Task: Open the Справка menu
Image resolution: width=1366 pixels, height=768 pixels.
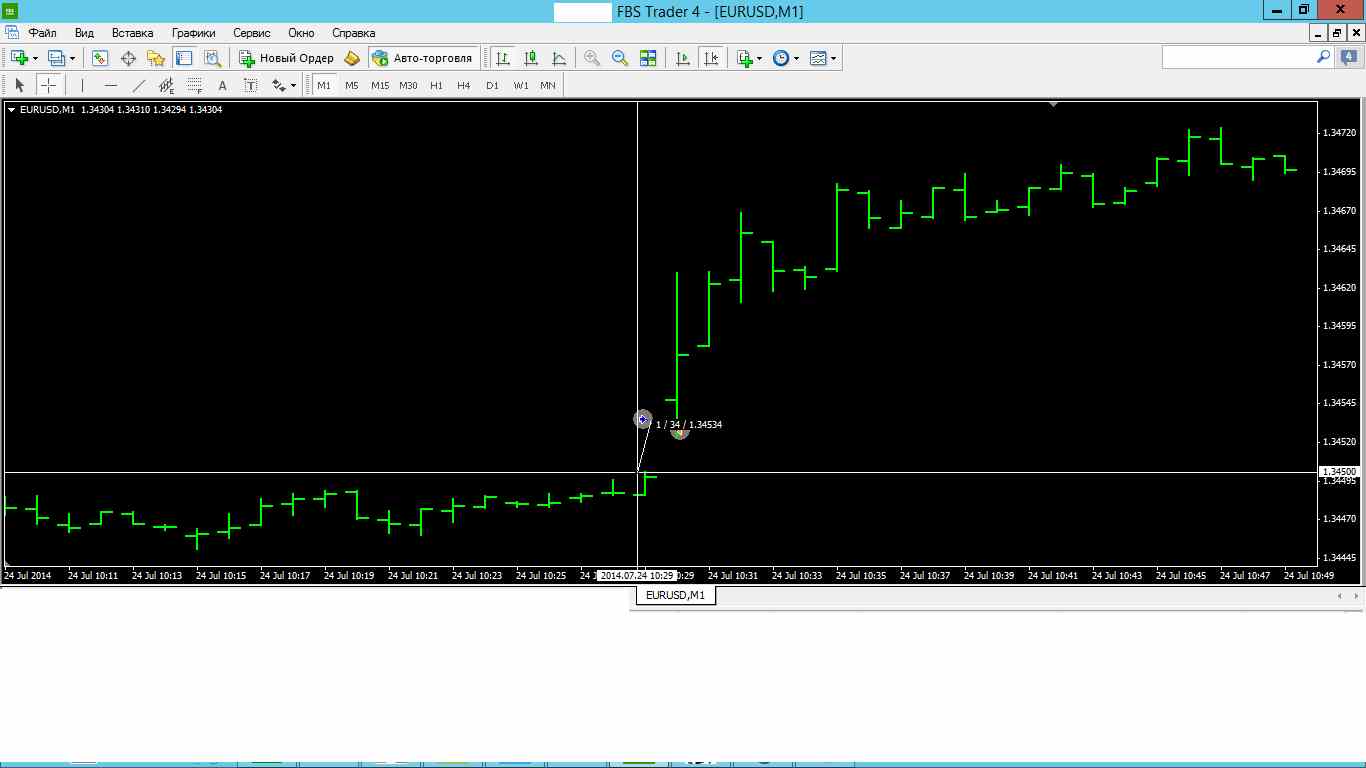Action: point(354,33)
